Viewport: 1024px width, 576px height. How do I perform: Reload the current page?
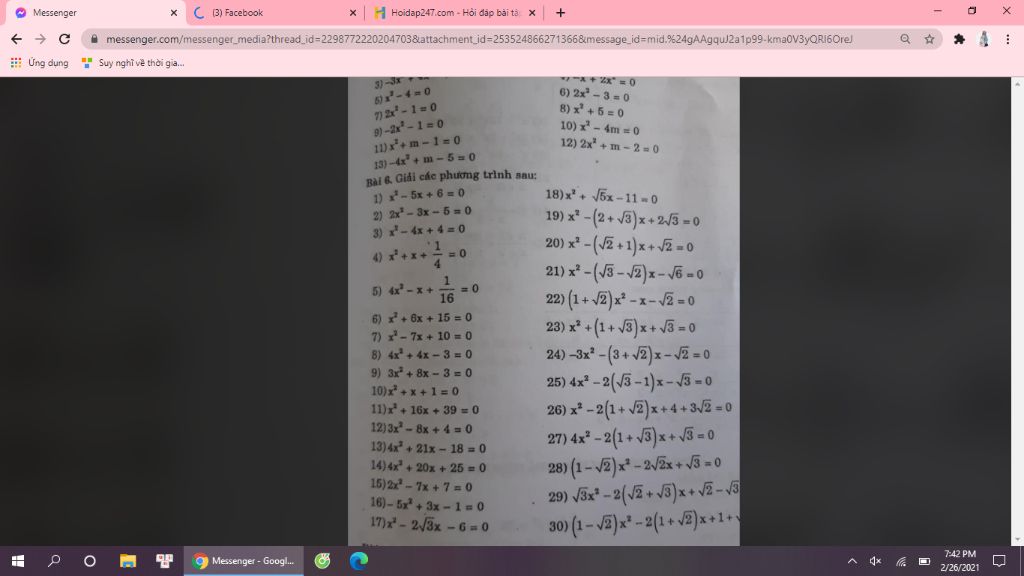64,39
